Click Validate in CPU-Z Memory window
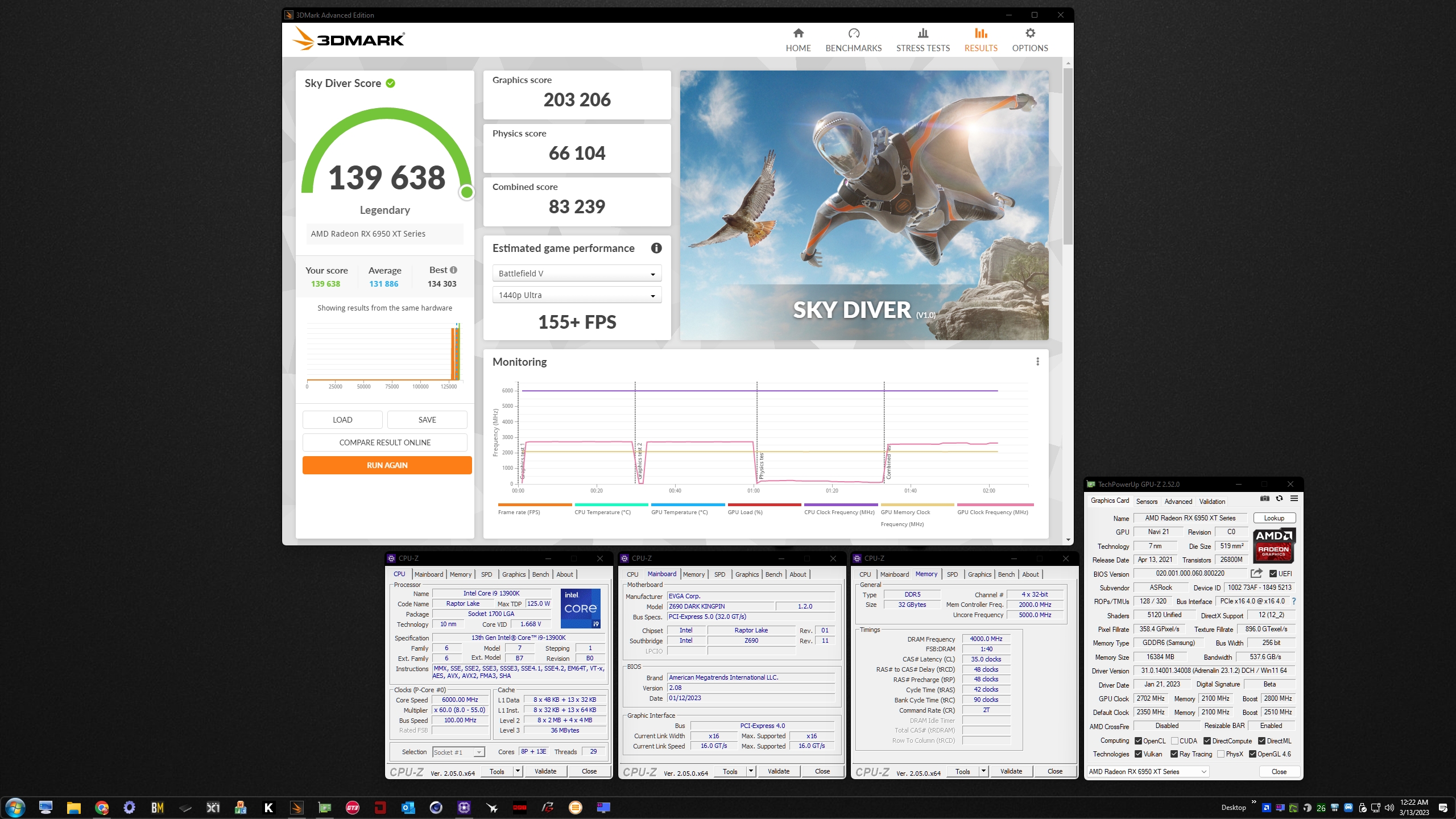The height and width of the screenshot is (819, 1456). coord(1011,771)
